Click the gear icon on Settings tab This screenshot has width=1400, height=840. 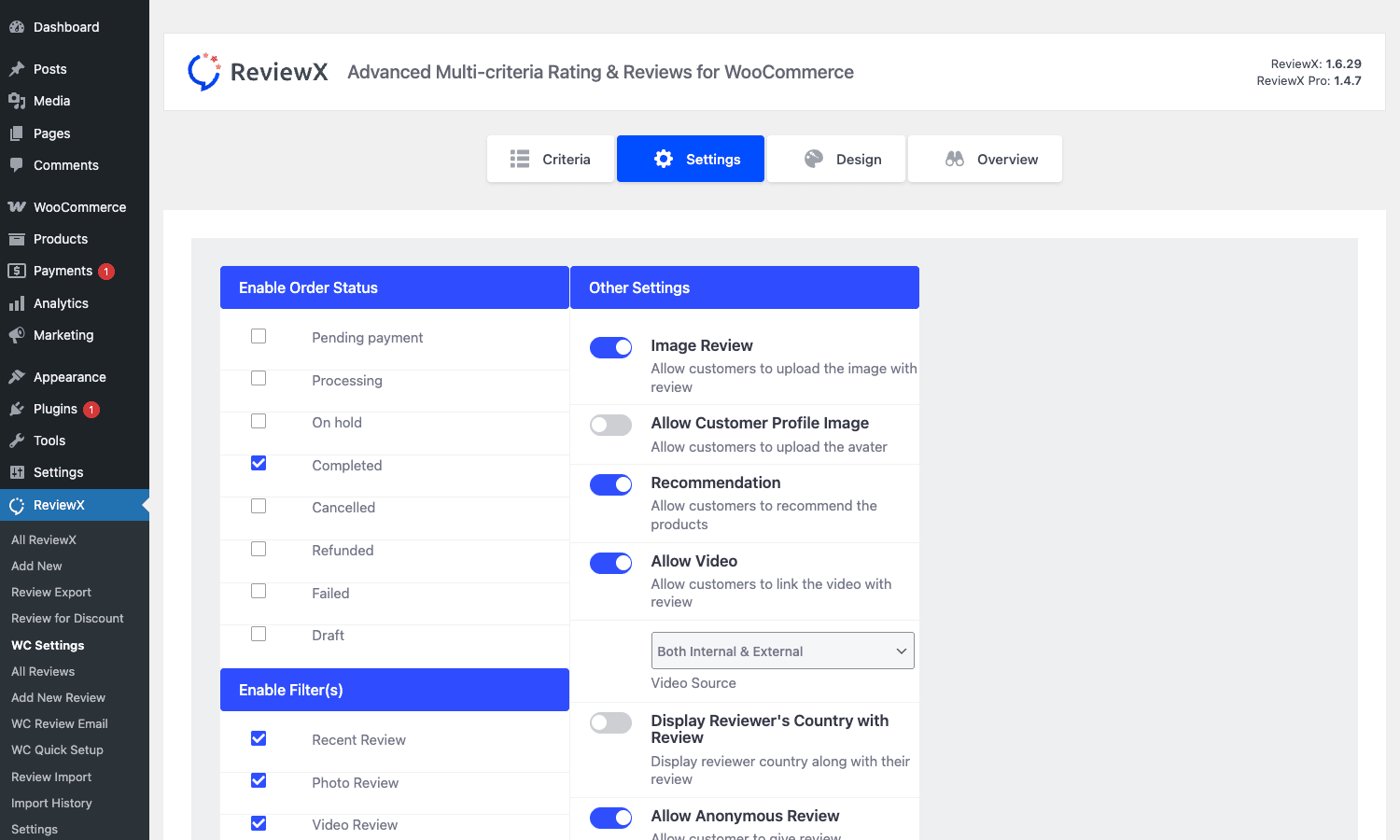click(x=664, y=159)
